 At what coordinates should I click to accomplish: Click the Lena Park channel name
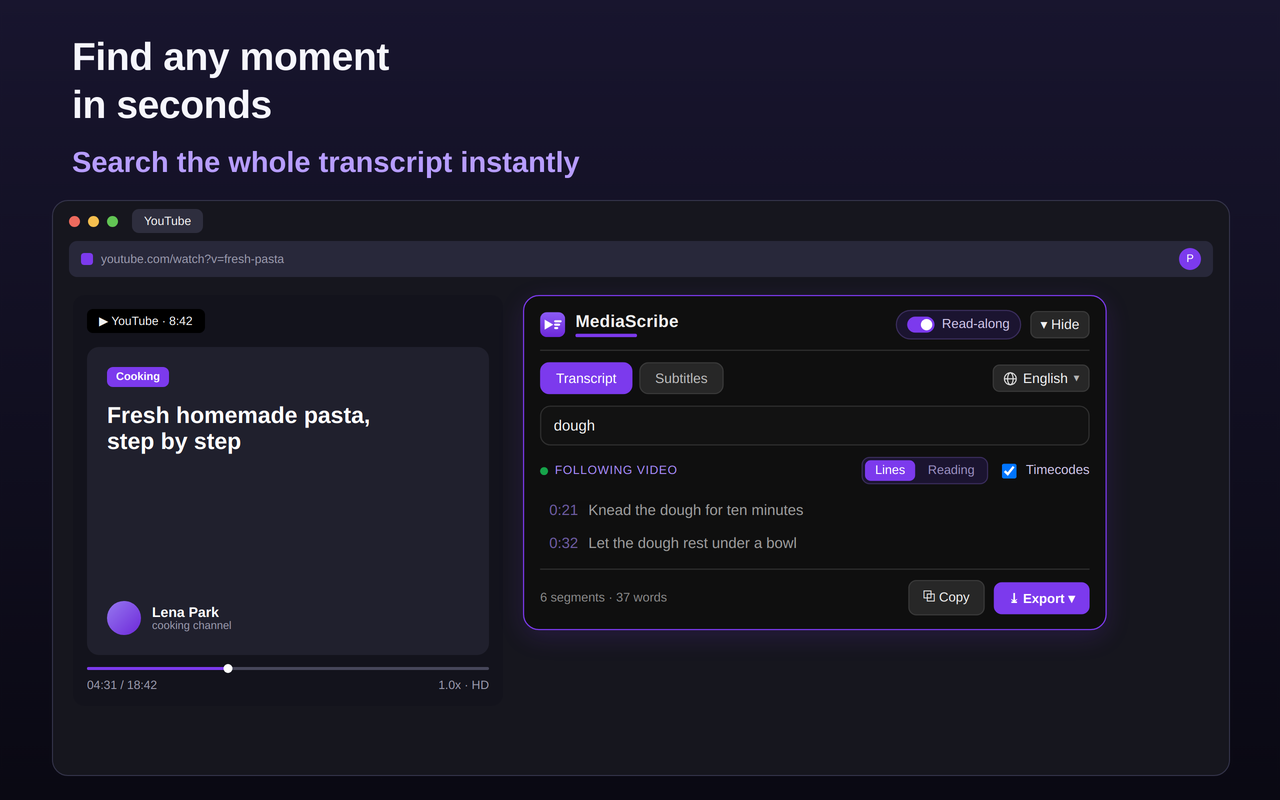[185, 612]
